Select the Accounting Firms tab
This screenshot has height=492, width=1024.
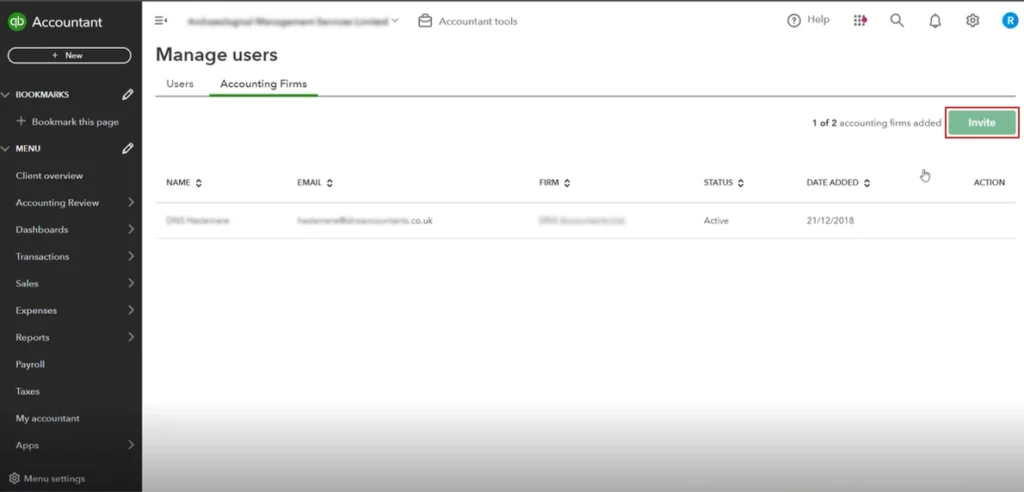pyautogui.click(x=263, y=84)
